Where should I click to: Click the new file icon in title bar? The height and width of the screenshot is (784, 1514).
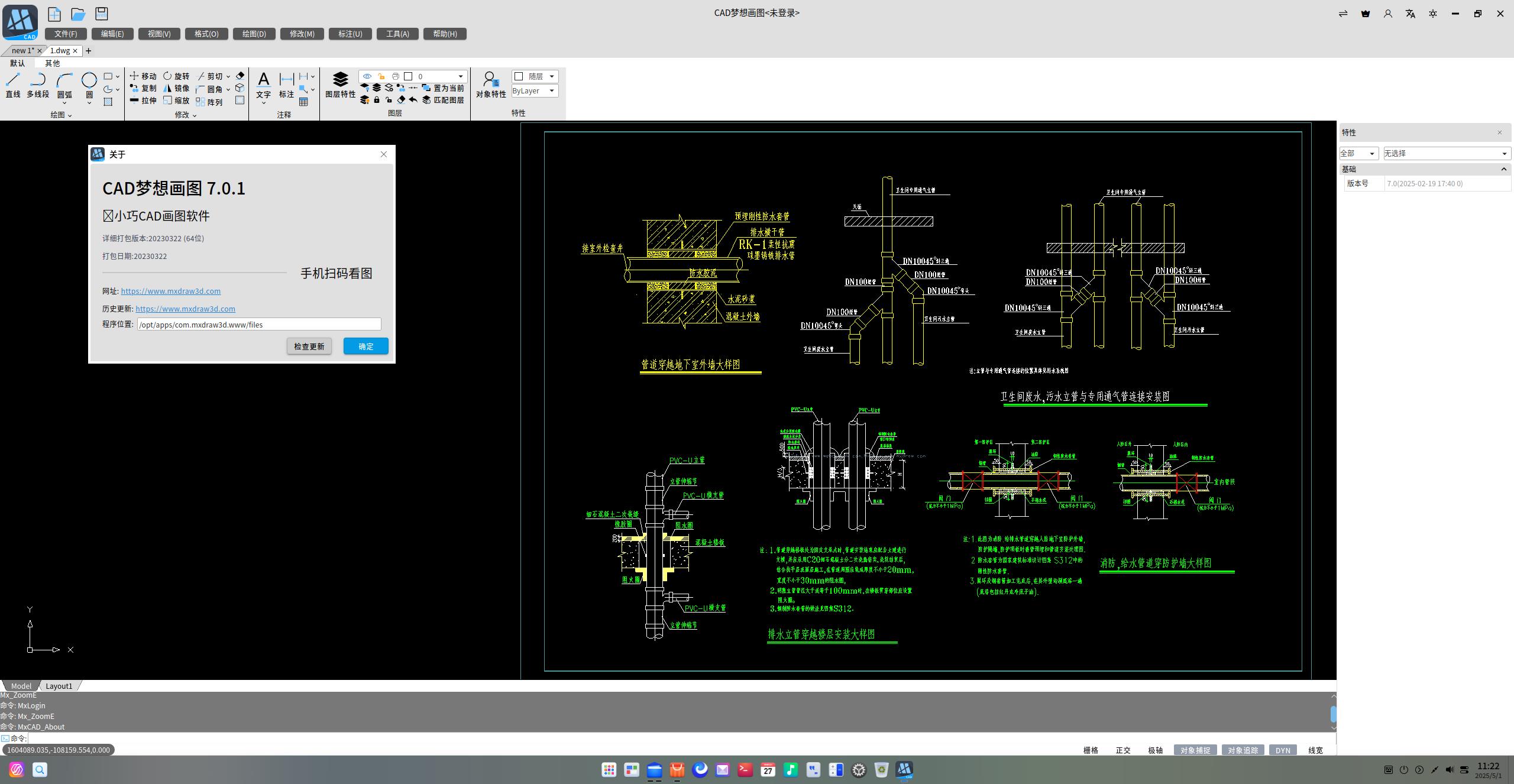54,14
